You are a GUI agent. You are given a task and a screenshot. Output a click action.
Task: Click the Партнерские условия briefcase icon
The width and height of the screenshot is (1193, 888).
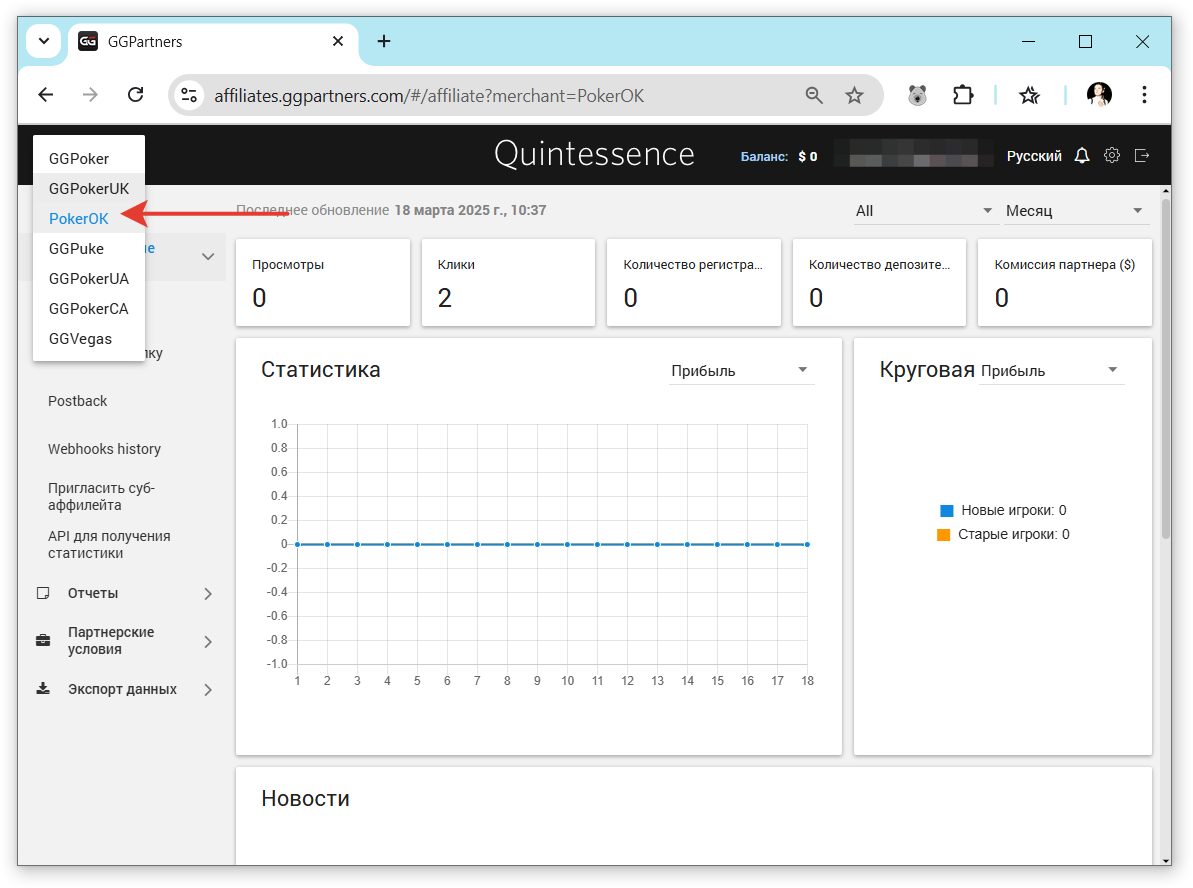[43, 640]
